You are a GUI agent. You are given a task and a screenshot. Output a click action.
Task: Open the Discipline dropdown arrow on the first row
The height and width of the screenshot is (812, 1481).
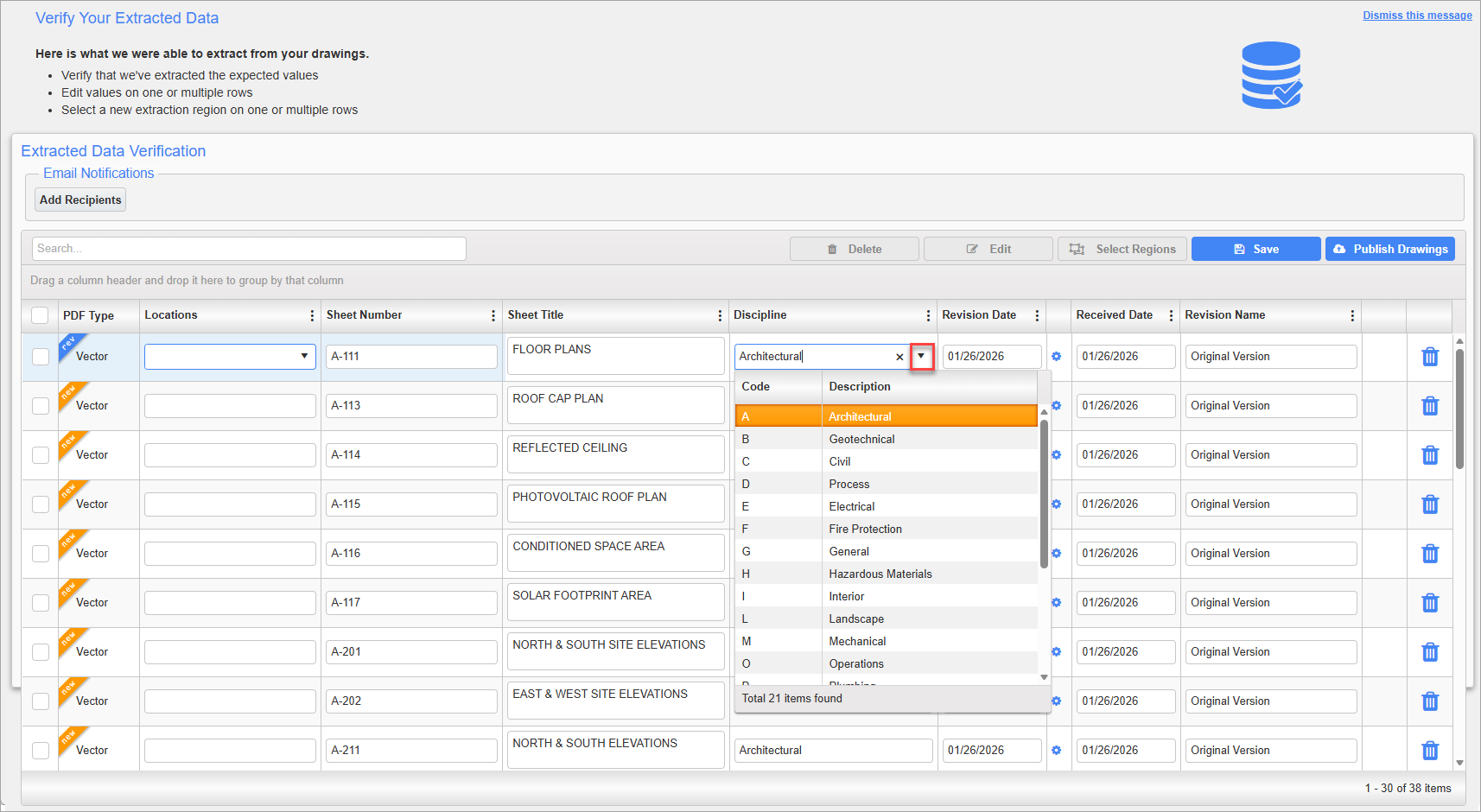click(922, 356)
